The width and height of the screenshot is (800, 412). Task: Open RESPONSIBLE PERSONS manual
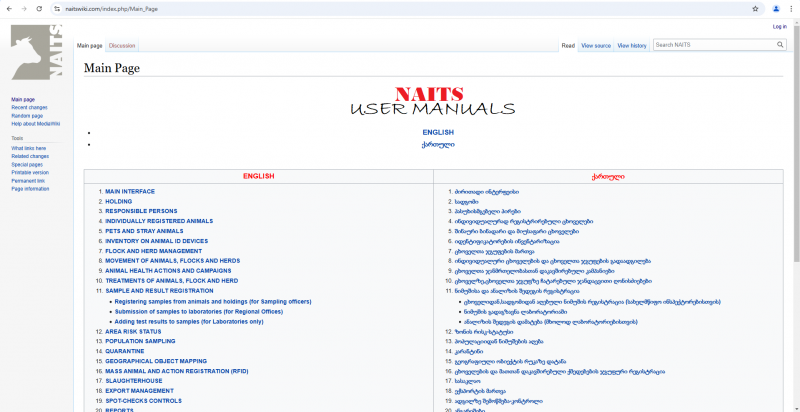click(141, 211)
